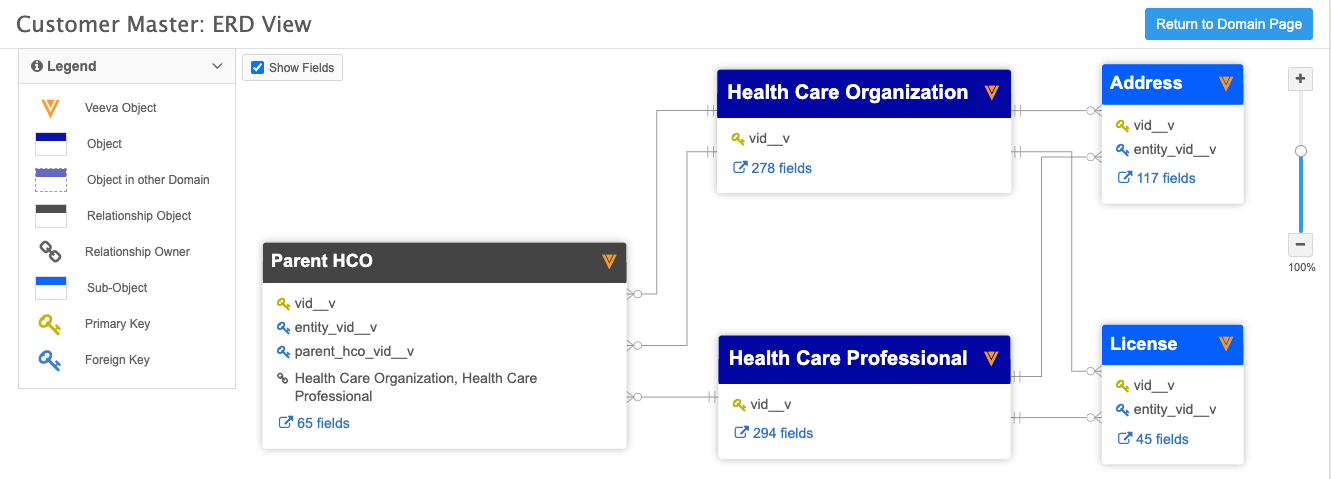Click Veeva icon on Address header
This screenshot has height=479, width=1331.
[x=1226, y=84]
